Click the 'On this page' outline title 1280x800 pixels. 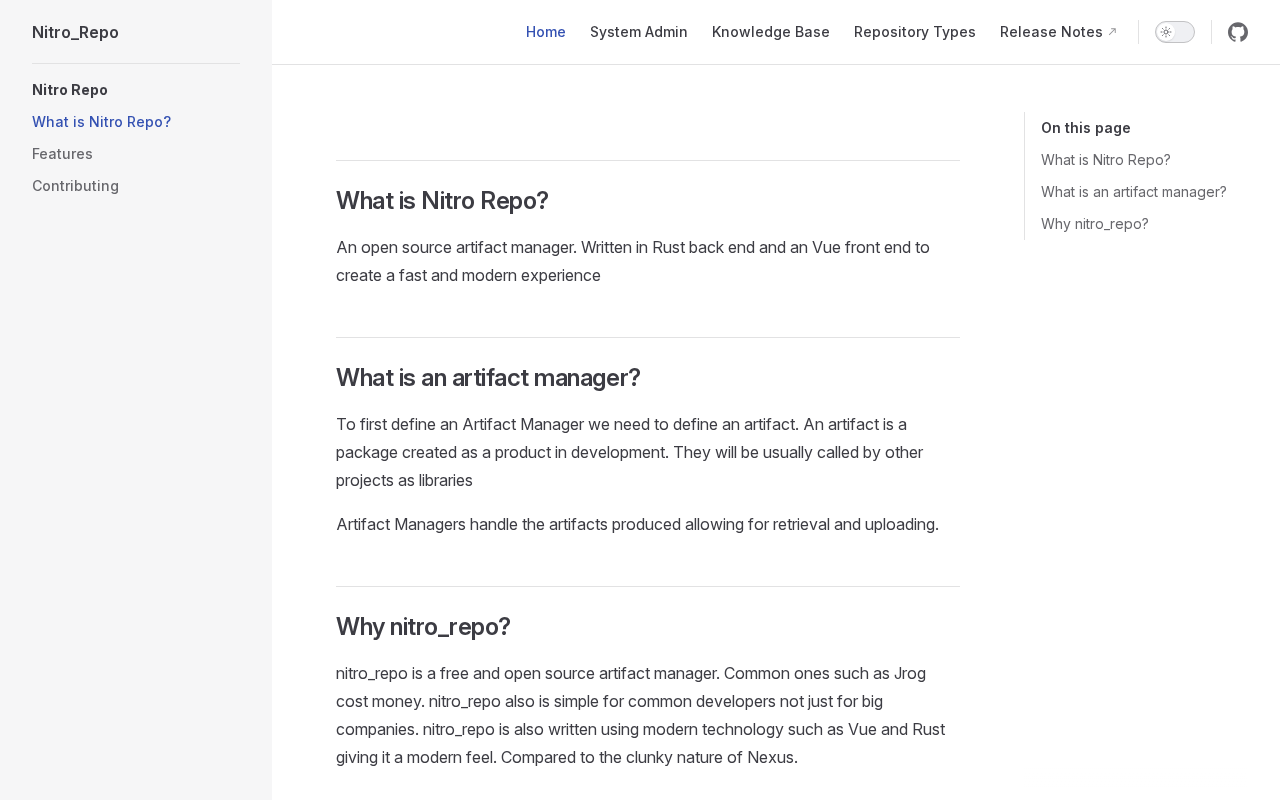click(1085, 128)
